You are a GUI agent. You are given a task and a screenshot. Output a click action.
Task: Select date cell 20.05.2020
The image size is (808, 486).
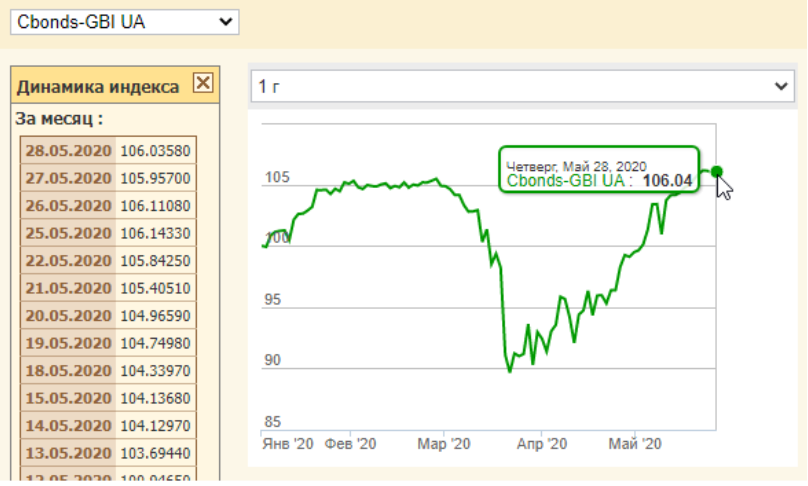[68, 315]
